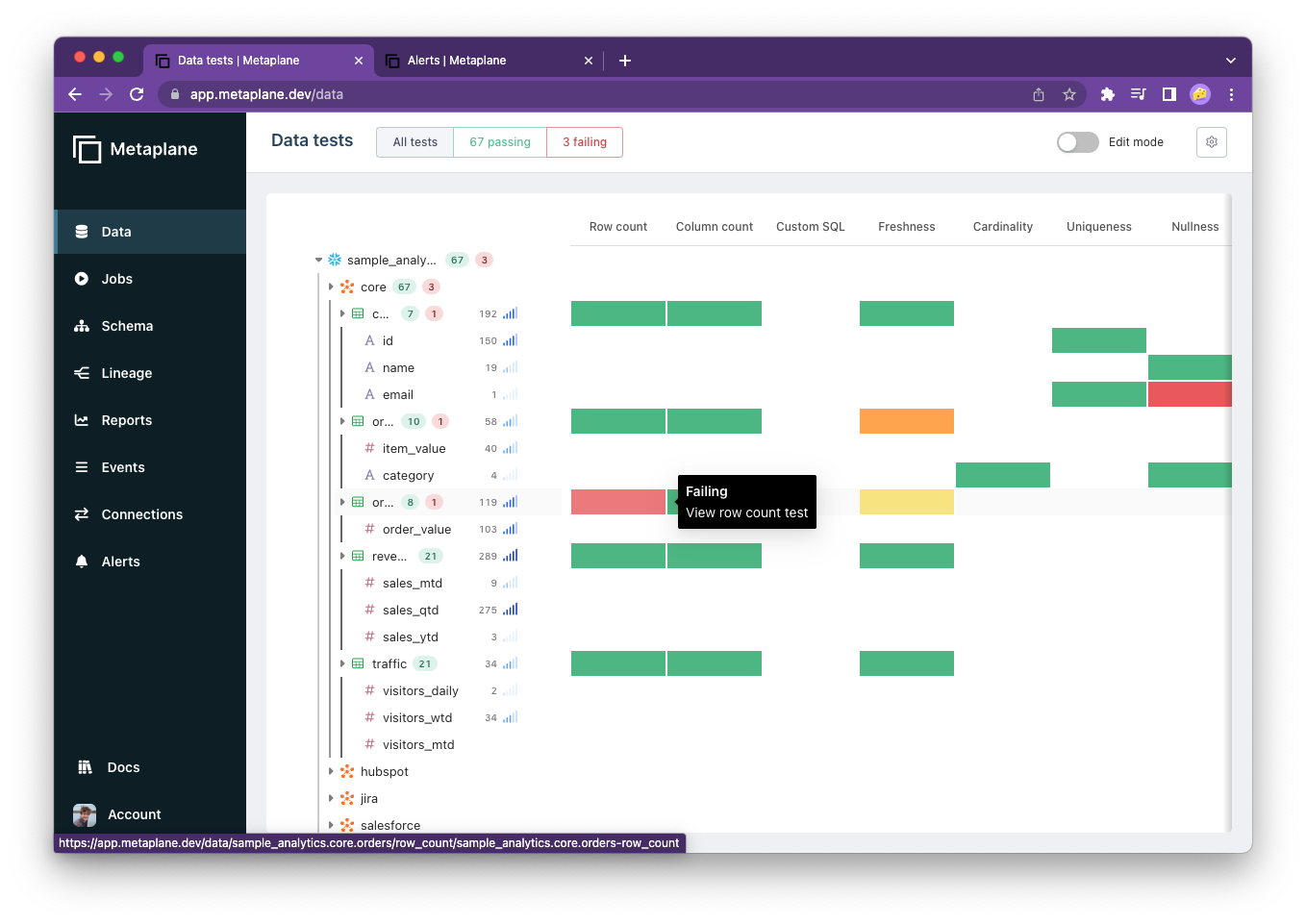Click View row count test in the tooltip
This screenshot has width=1306, height=924.
[746, 512]
